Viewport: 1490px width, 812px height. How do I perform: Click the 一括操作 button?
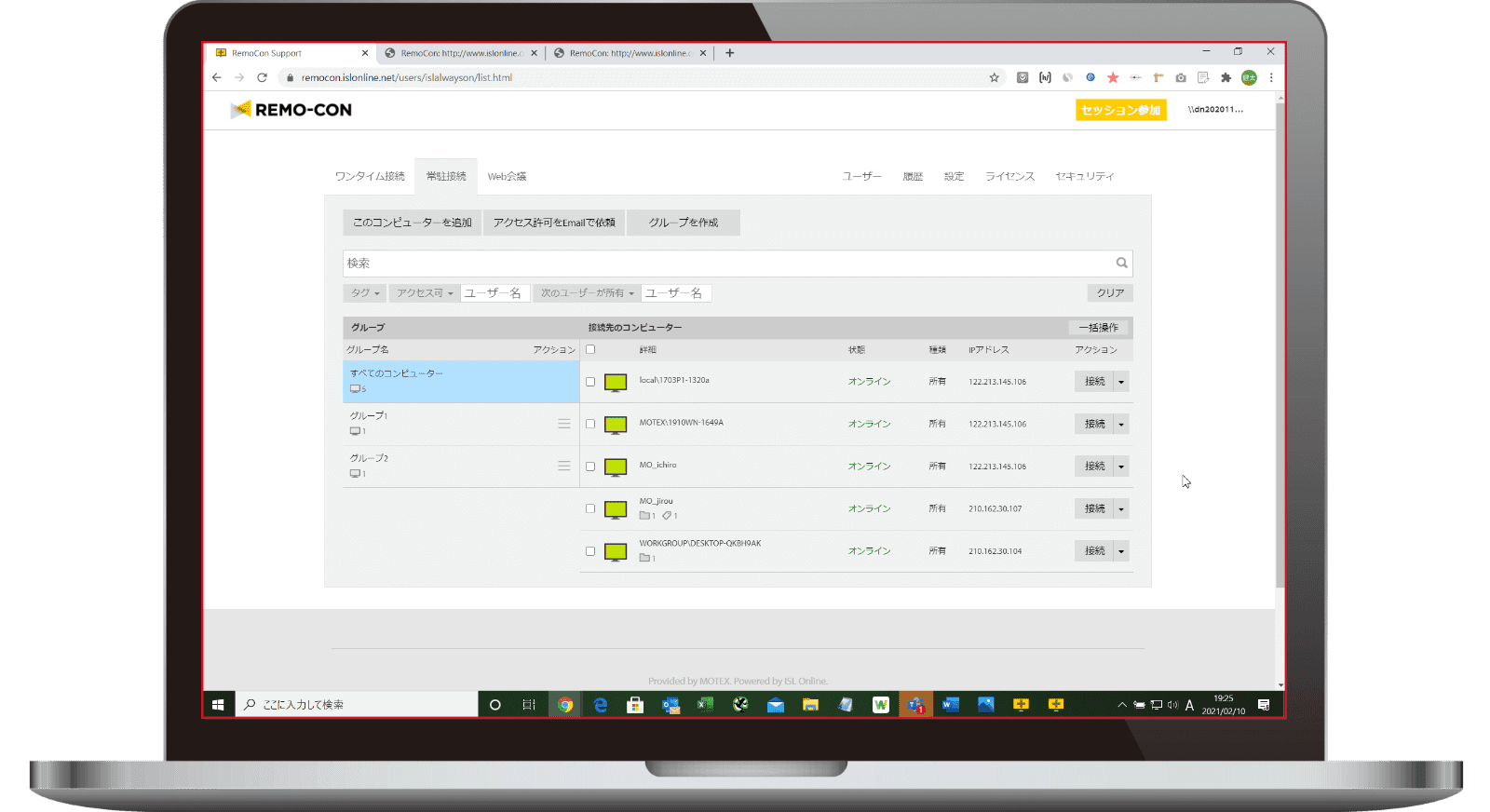point(1099,328)
